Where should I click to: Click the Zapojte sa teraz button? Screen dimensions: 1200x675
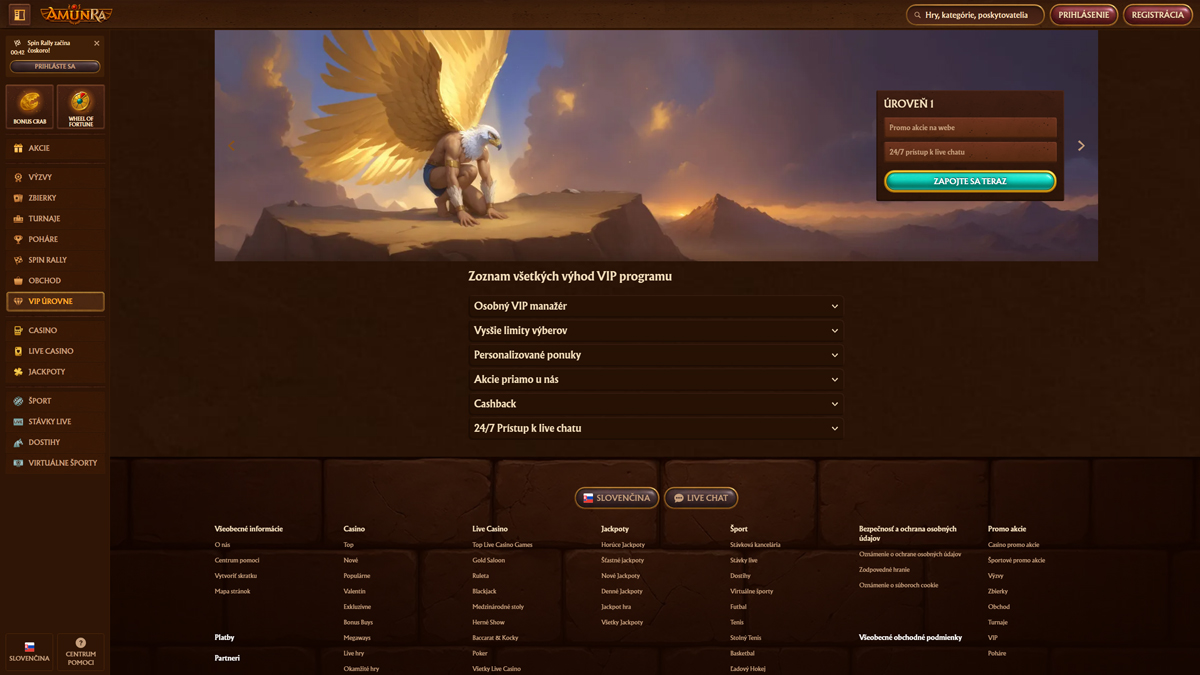click(x=969, y=181)
